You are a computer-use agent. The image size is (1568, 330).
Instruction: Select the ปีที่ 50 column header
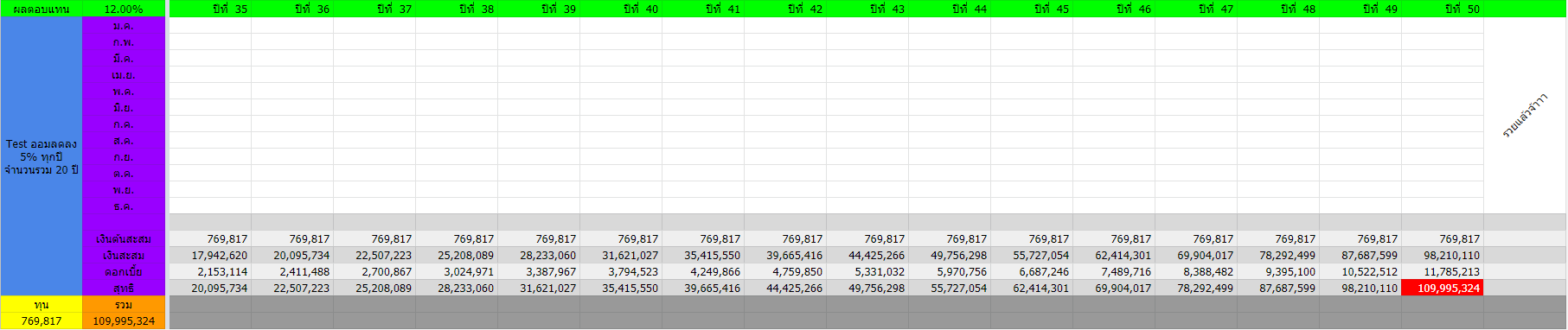(1442, 9)
